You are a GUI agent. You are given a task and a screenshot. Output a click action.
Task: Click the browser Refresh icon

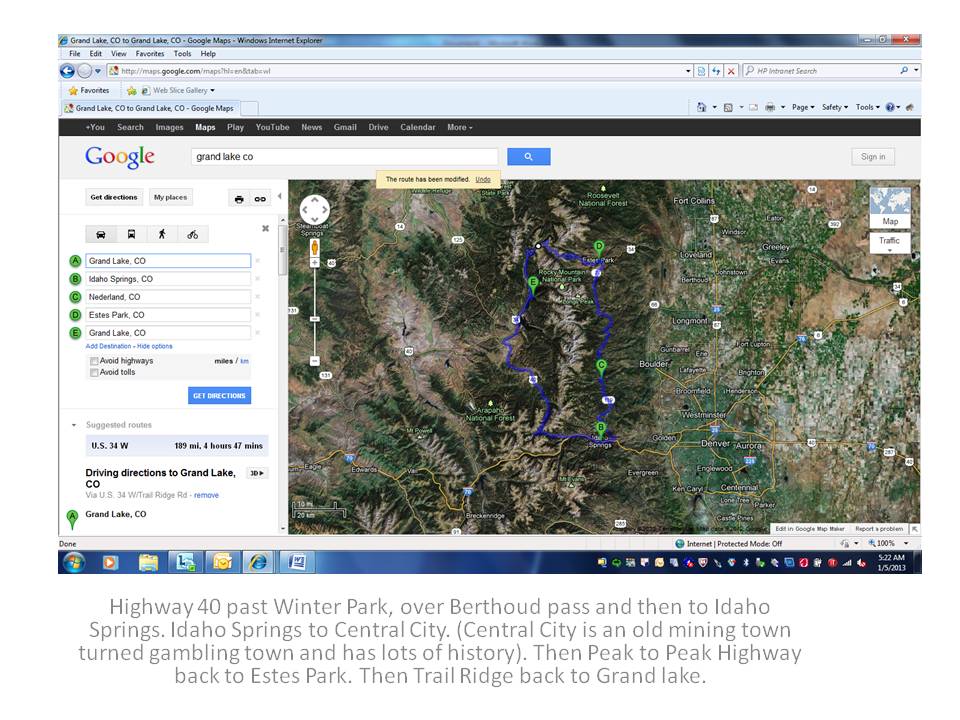pos(716,71)
